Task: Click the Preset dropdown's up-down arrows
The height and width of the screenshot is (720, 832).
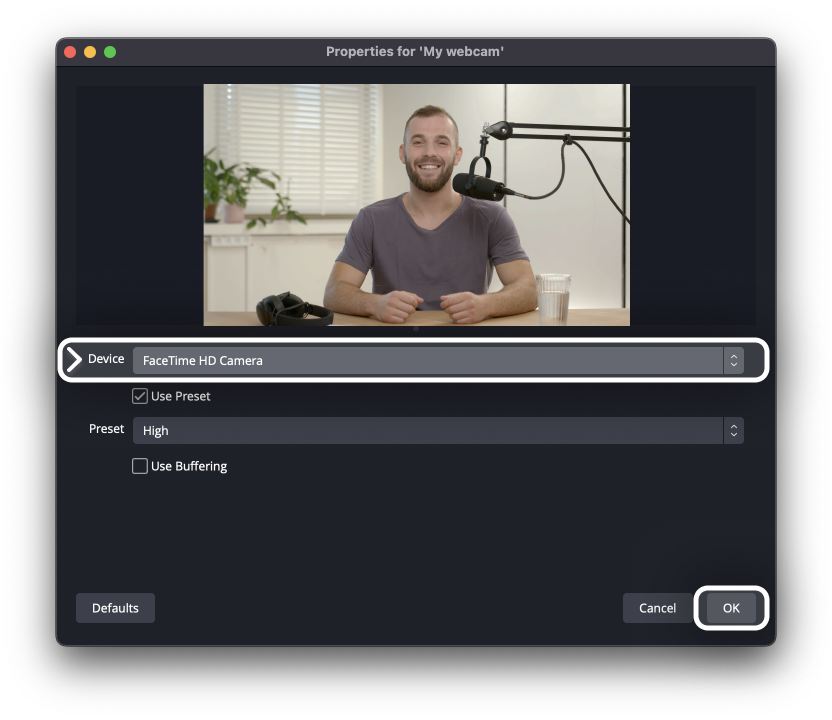Action: pos(734,431)
